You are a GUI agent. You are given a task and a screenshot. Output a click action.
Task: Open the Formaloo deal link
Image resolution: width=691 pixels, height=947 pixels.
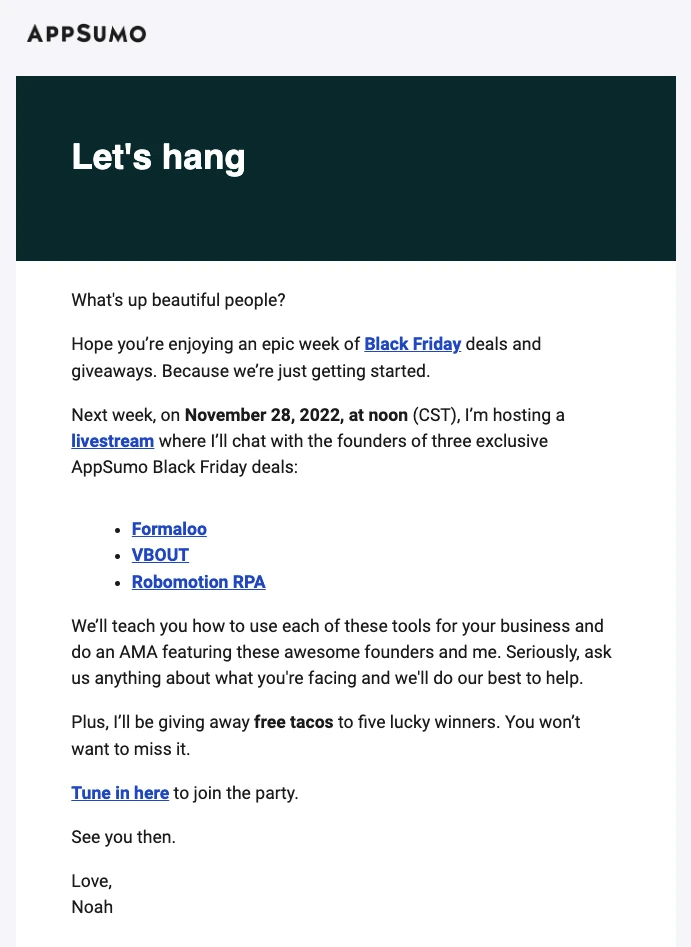click(x=169, y=529)
